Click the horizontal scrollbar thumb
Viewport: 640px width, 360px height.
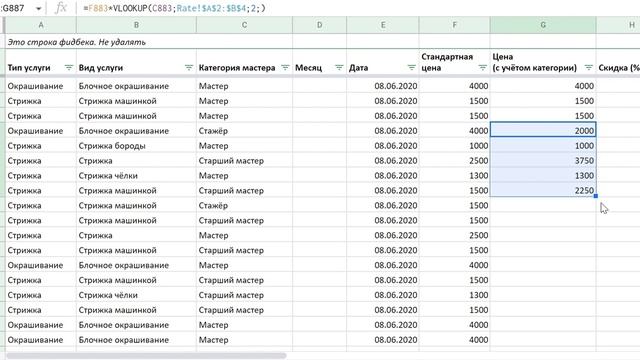146,356
